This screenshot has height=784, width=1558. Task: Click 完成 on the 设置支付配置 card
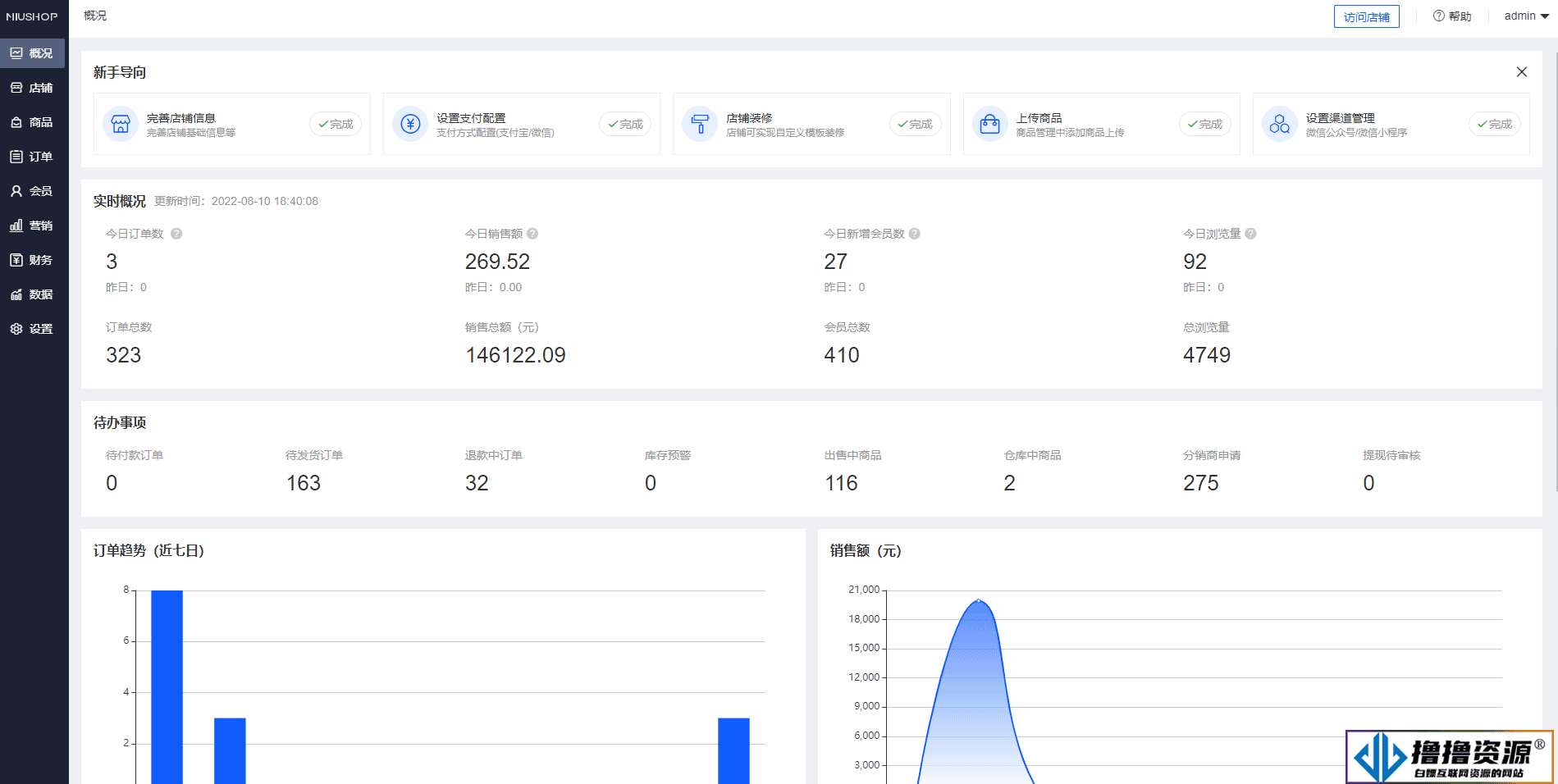(625, 124)
